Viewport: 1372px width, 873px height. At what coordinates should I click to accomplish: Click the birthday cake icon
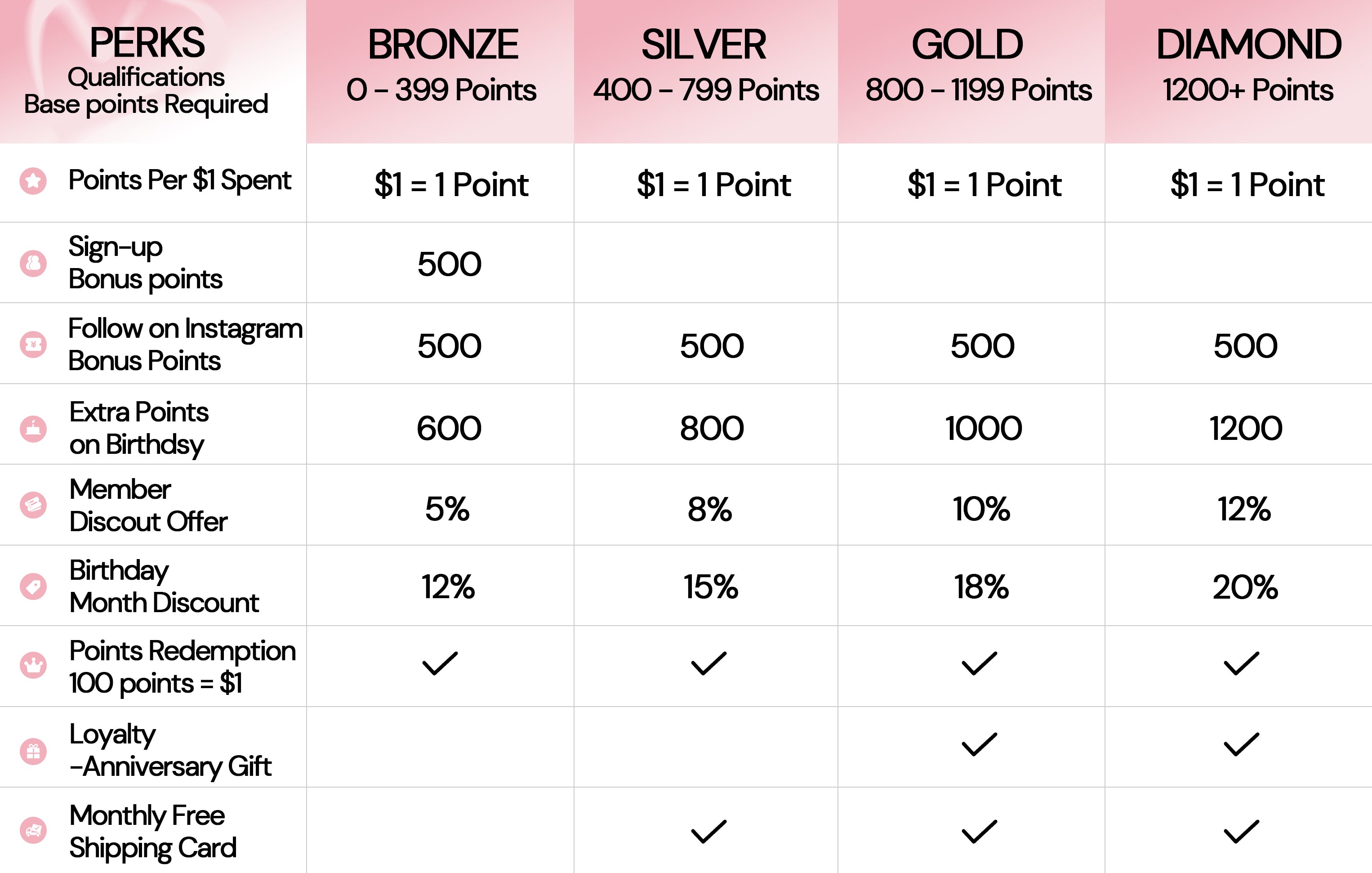click(33, 428)
